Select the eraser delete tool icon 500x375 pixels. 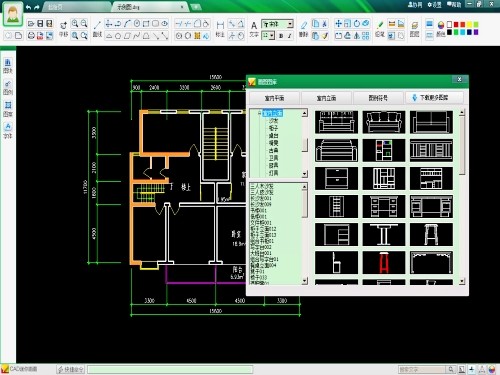click(x=304, y=25)
